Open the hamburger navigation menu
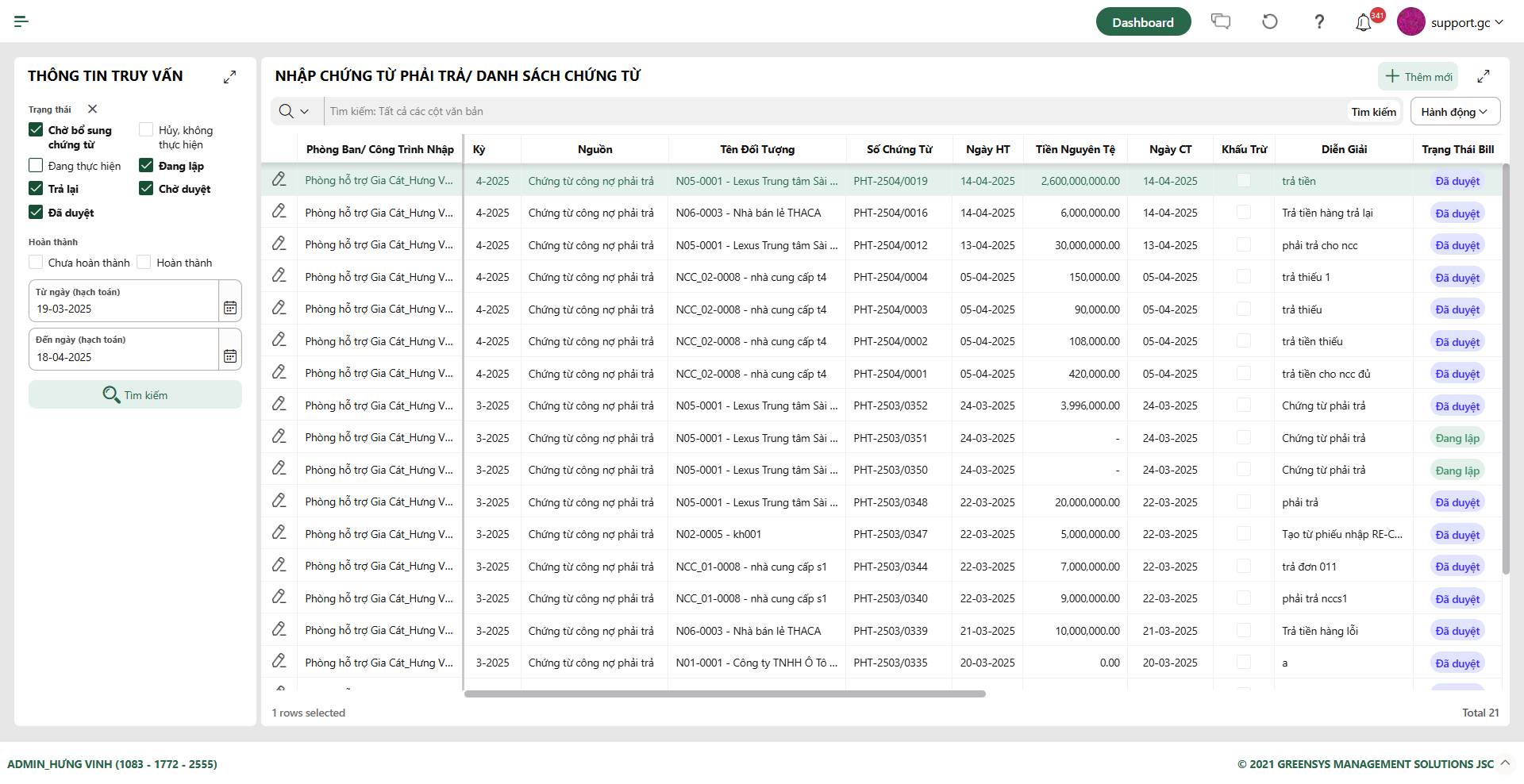 point(21,21)
